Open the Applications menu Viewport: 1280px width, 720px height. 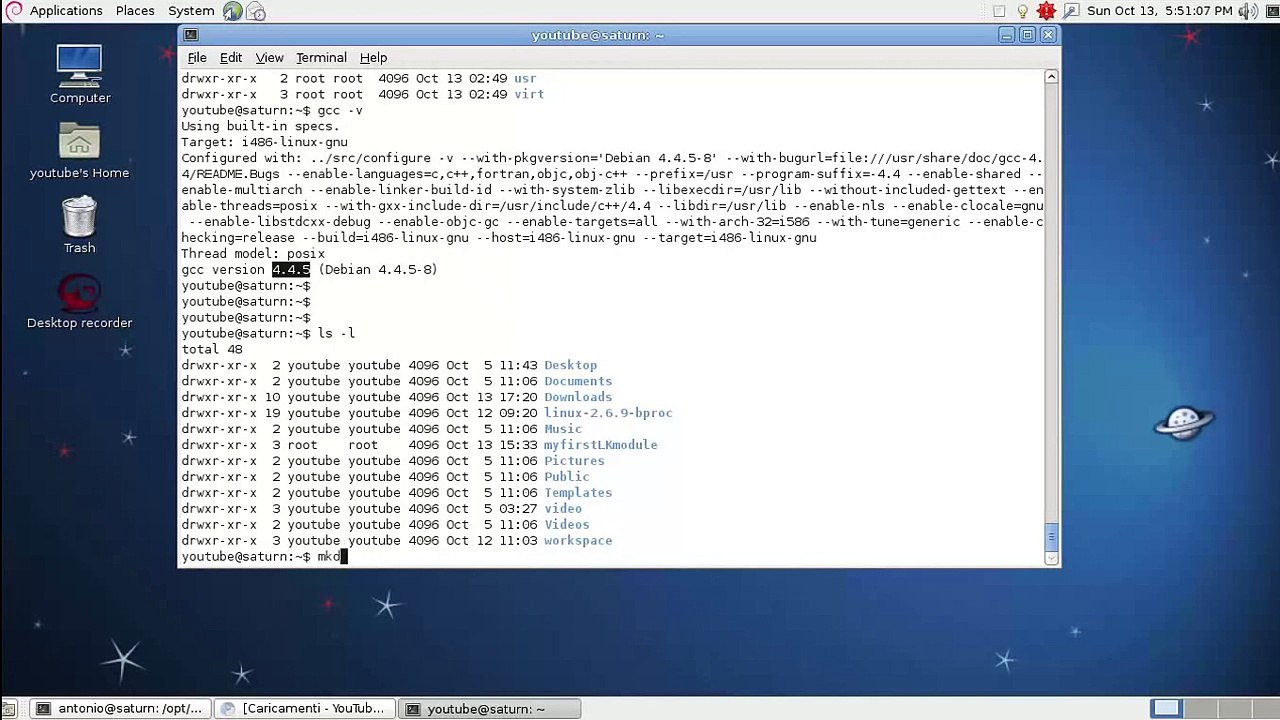click(66, 11)
